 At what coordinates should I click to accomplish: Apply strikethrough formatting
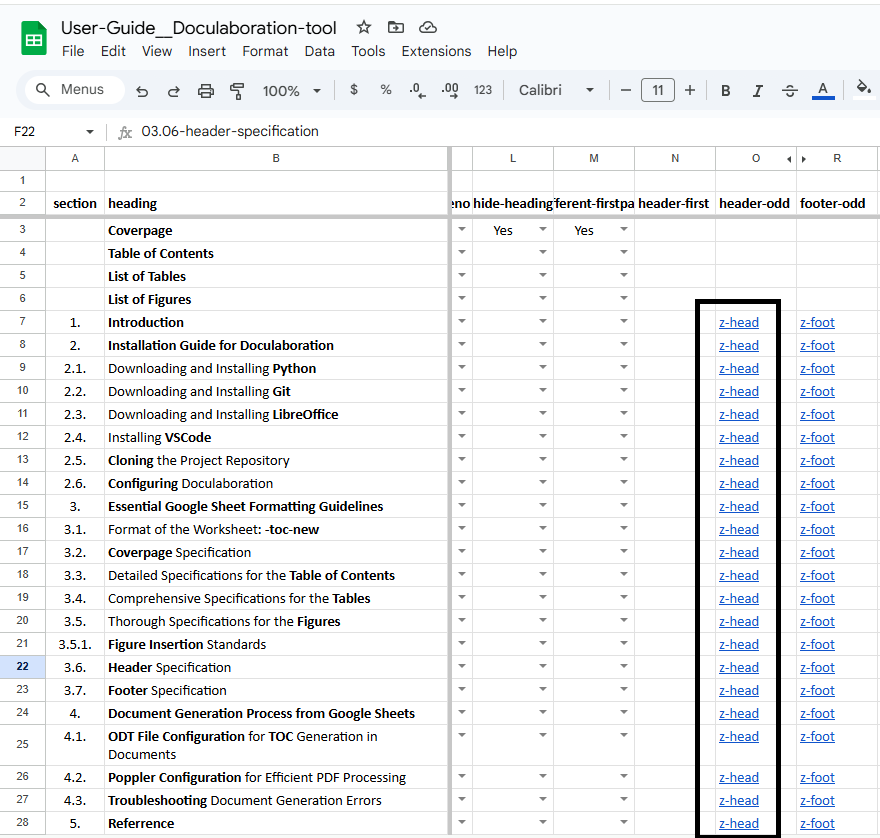pos(790,90)
